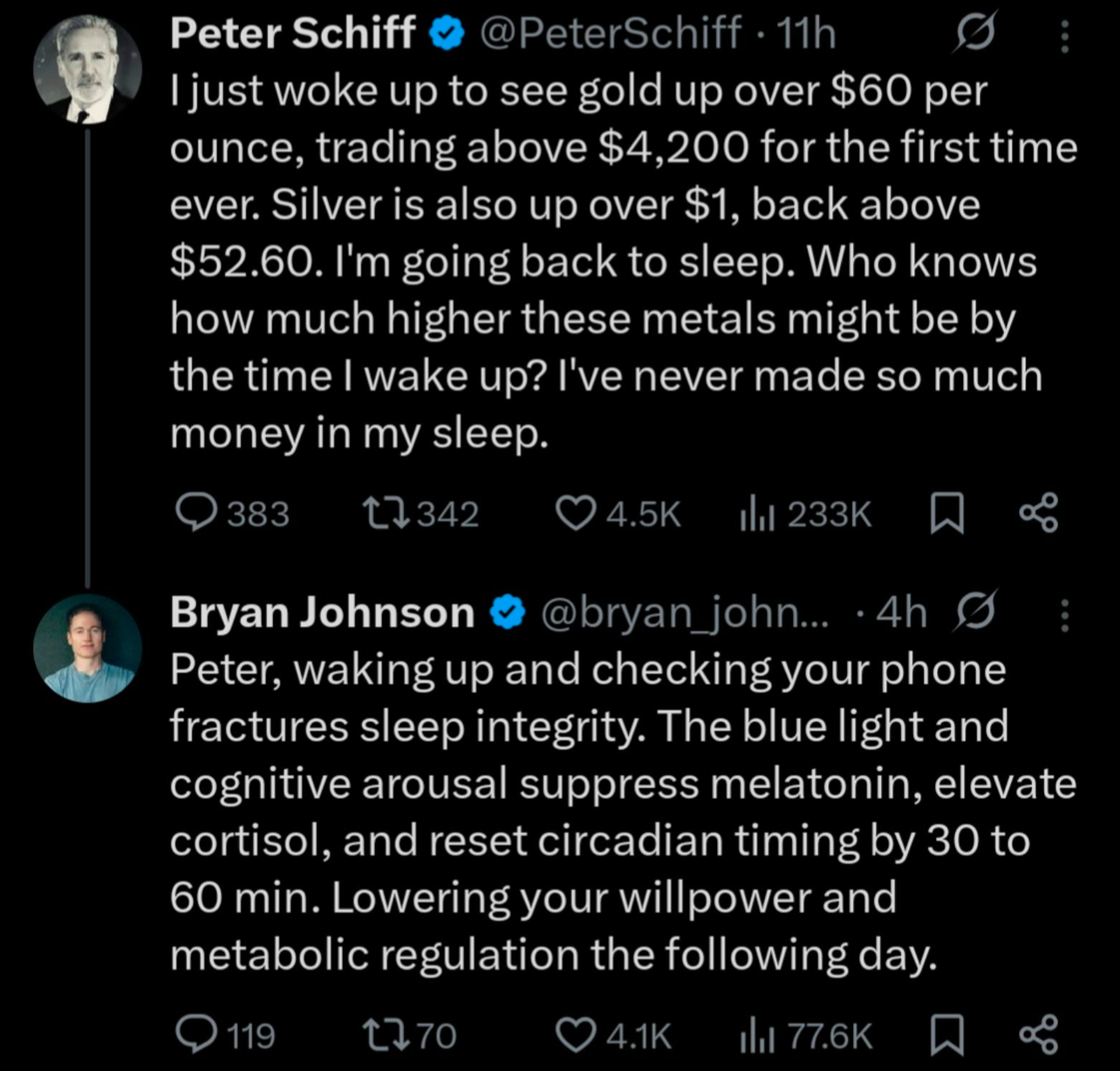
Task: Open Peter Schiff's profile picture
Action: click(87, 68)
